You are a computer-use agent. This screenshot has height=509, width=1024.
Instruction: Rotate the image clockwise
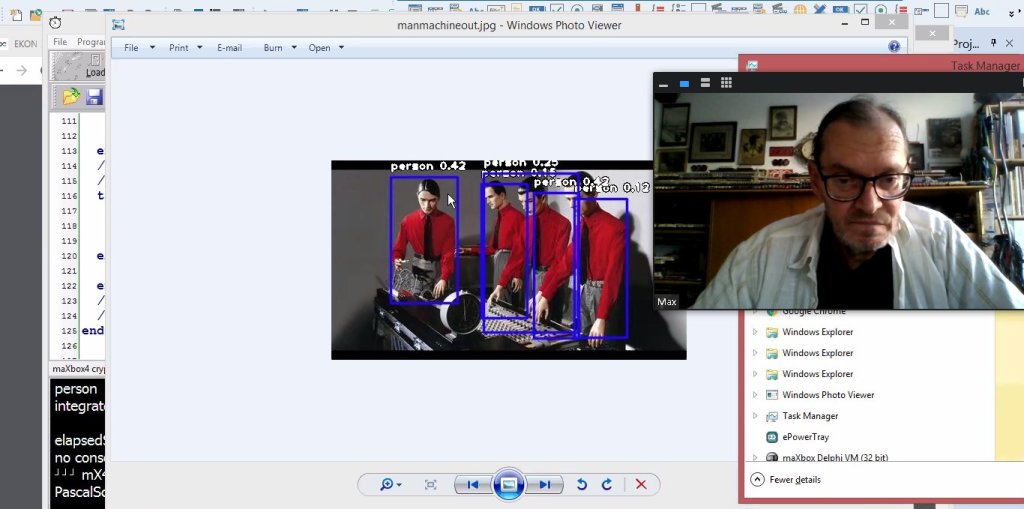(x=606, y=485)
